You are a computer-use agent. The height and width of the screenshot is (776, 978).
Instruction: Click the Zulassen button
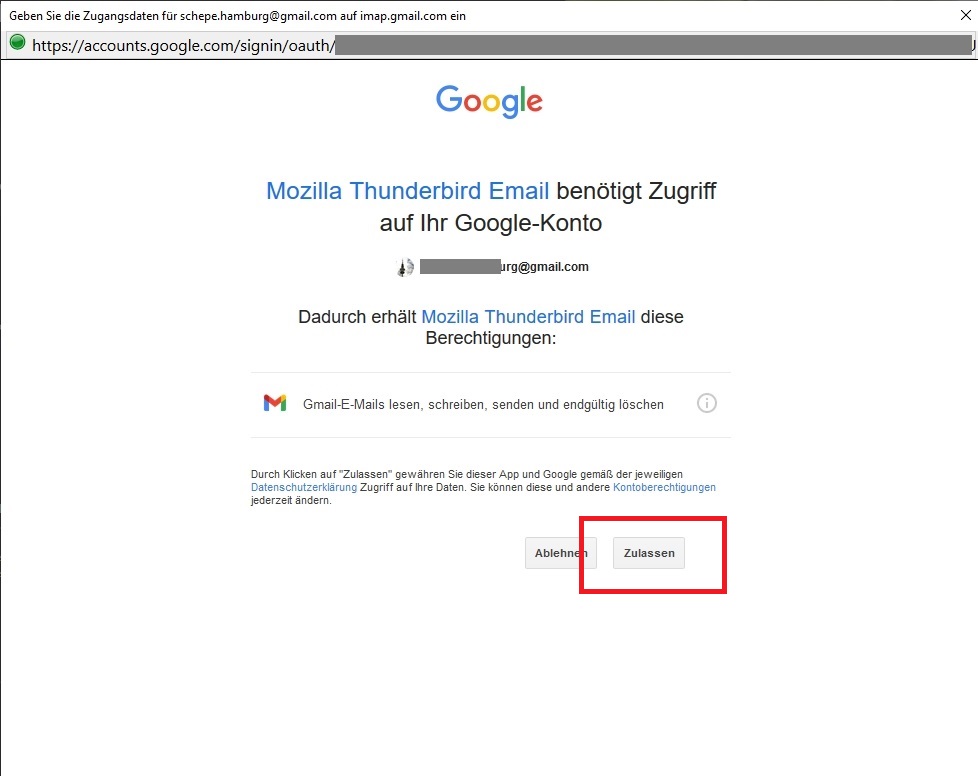click(649, 553)
